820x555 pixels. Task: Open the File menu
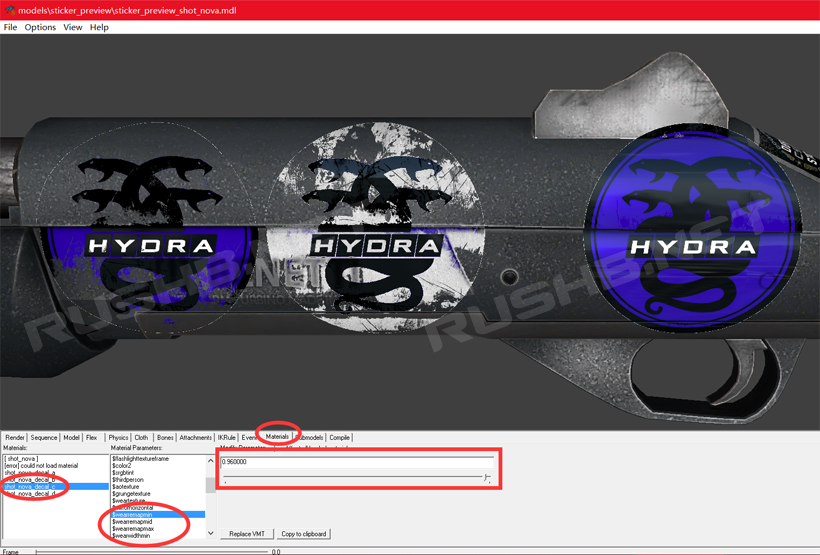tap(10, 27)
